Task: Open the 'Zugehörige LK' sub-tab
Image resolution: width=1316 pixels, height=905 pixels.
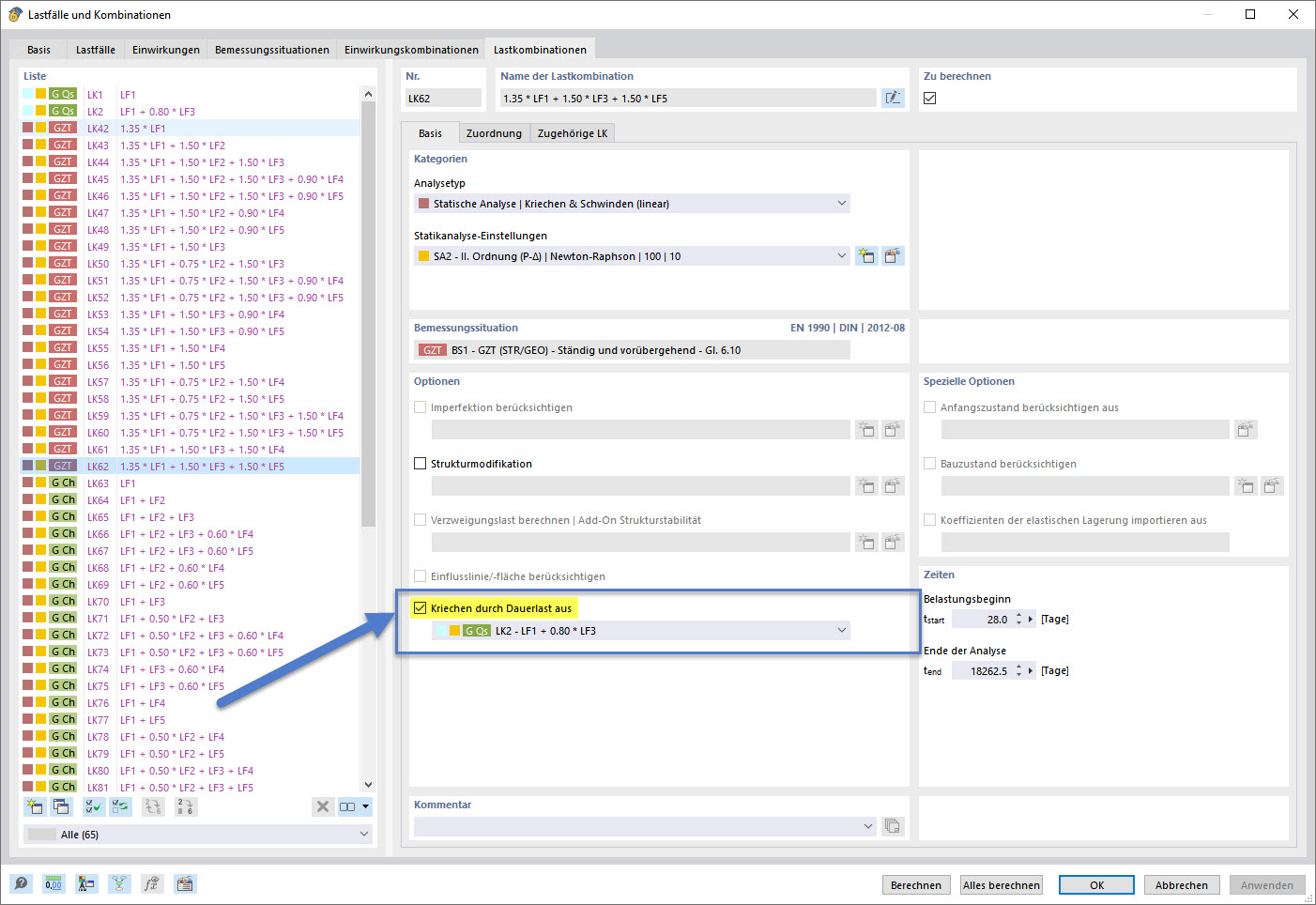Action: pyautogui.click(x=573, y=133)
